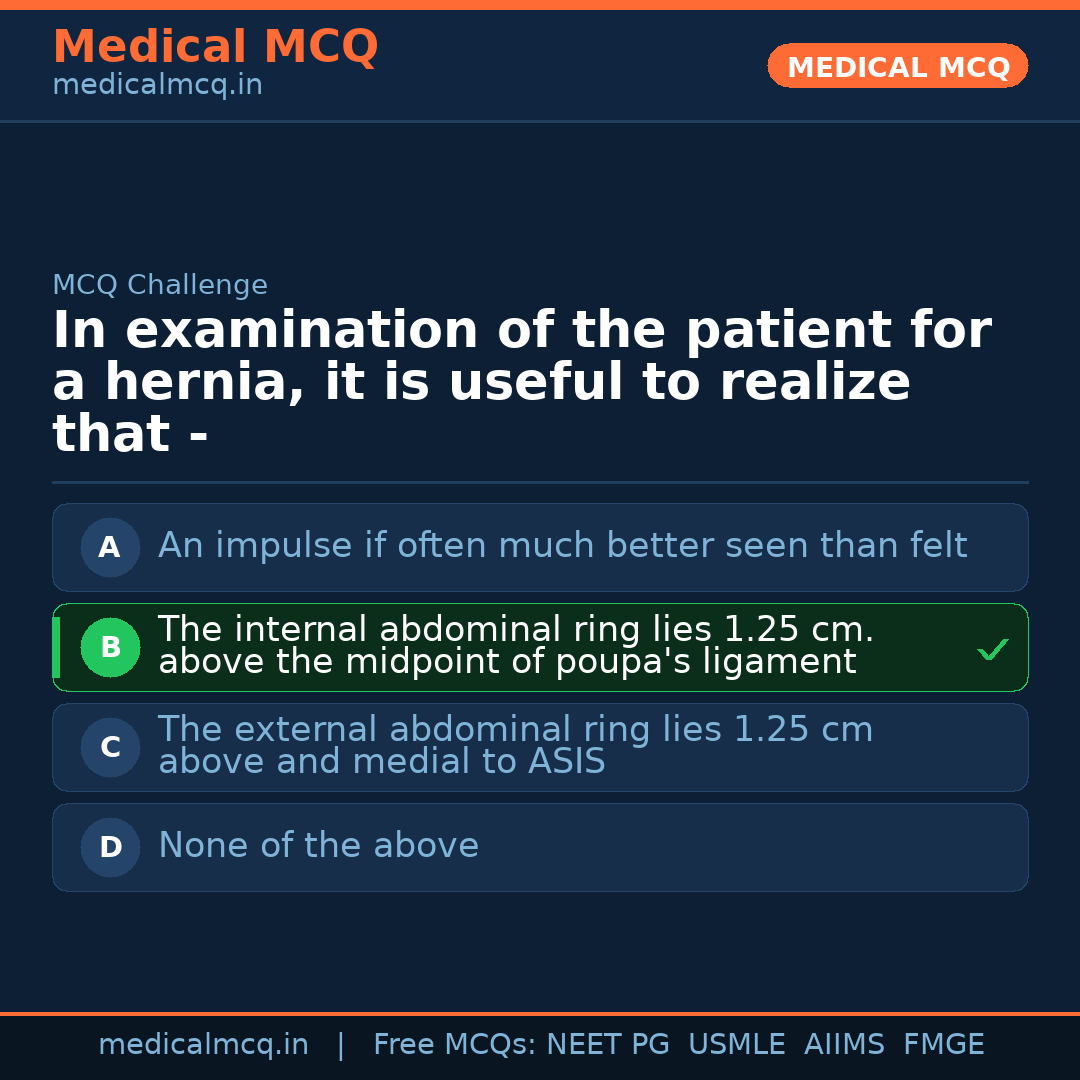Click the hernia examination question heading

[x=520, y=382]
